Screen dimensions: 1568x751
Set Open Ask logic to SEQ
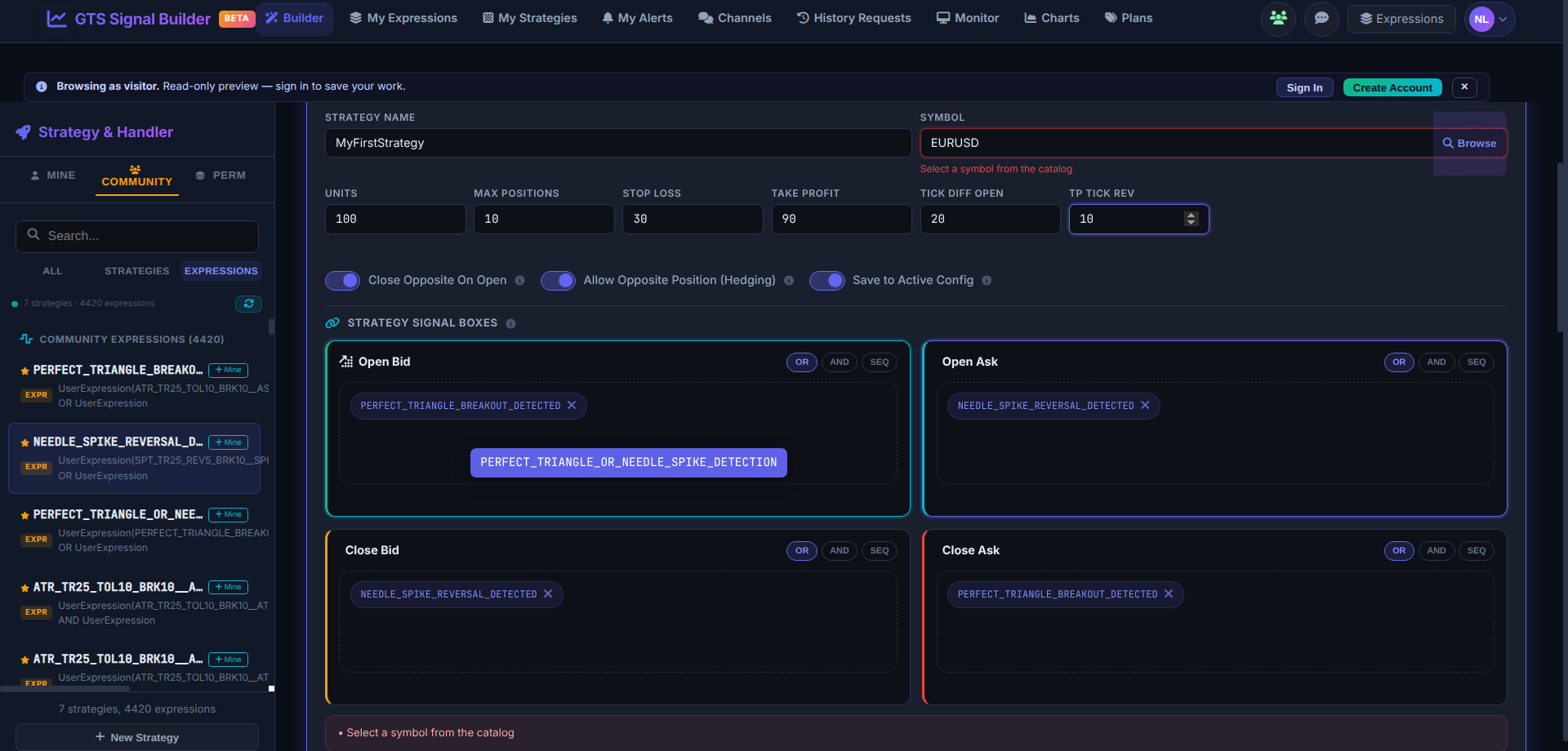pyautogui.click(x=1477, y=362)
